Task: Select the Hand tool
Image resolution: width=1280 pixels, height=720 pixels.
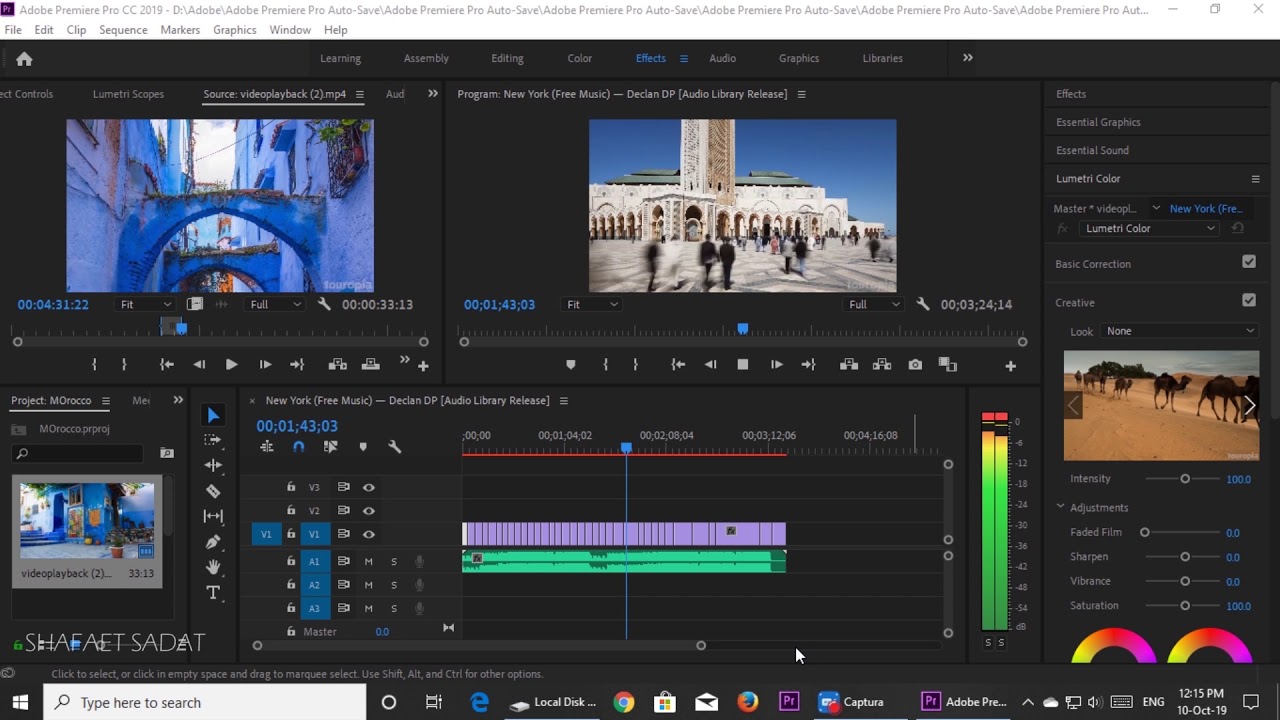Action: tap(213, 567)
